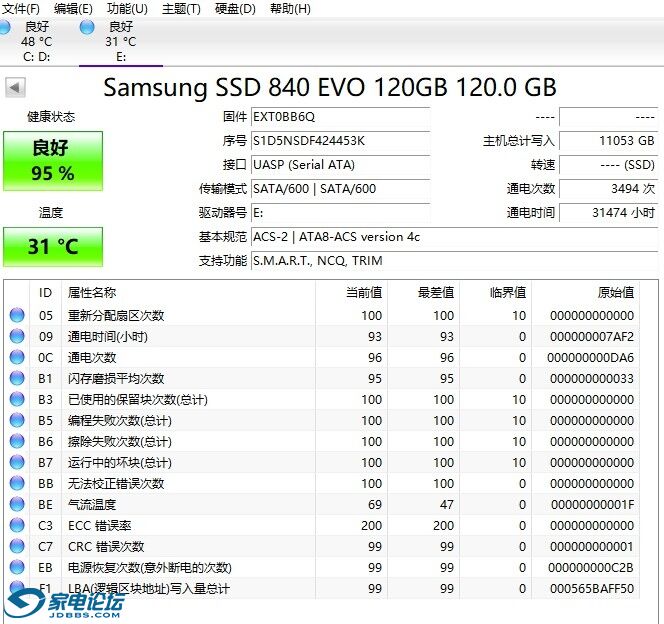
Task: Open the 编辑(E) menu
Action: coord(73,8)
